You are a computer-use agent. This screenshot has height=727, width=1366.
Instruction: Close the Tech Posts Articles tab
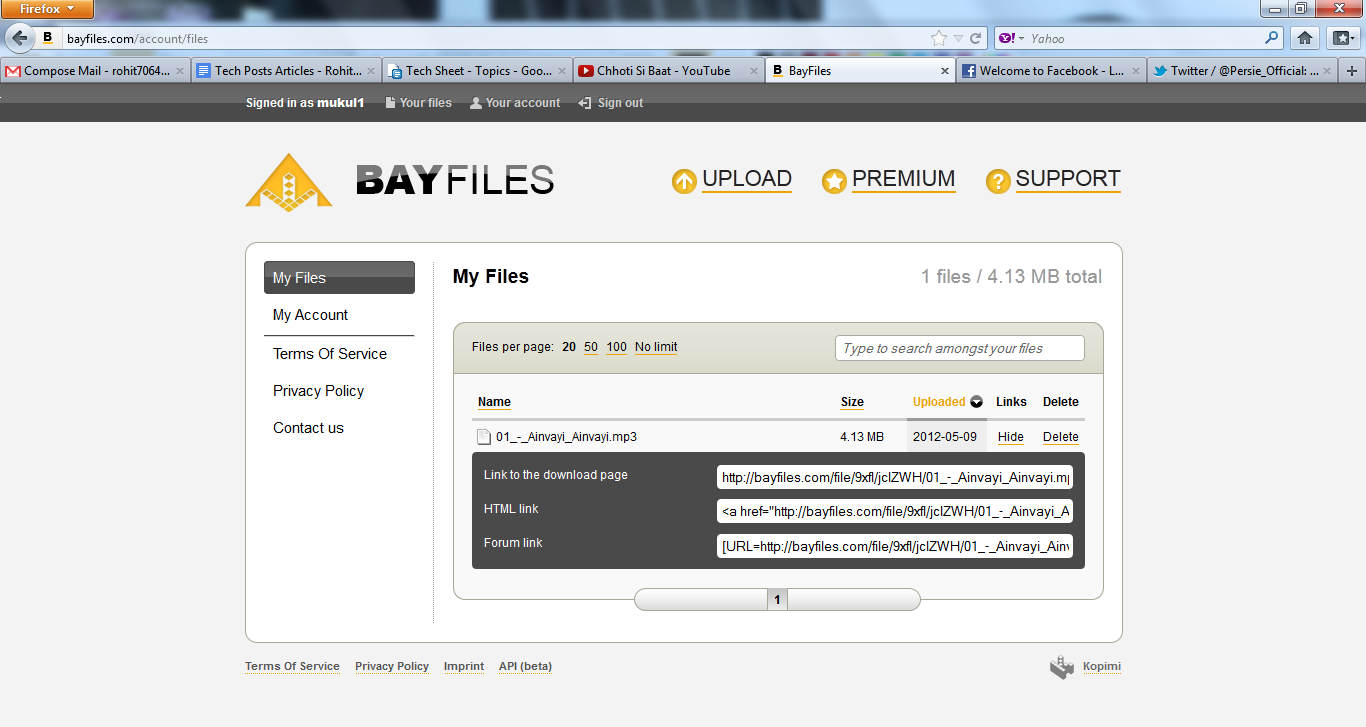pyautogui.click(x=371, y=71)
